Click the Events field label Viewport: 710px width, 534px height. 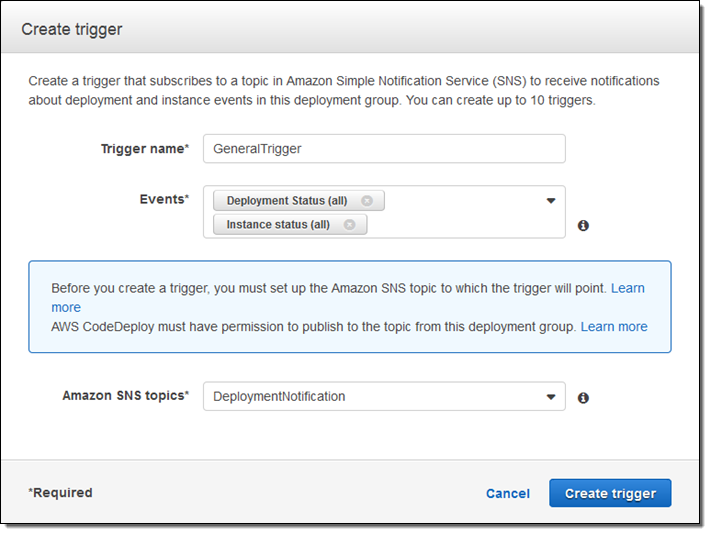[x=164, y=199]
